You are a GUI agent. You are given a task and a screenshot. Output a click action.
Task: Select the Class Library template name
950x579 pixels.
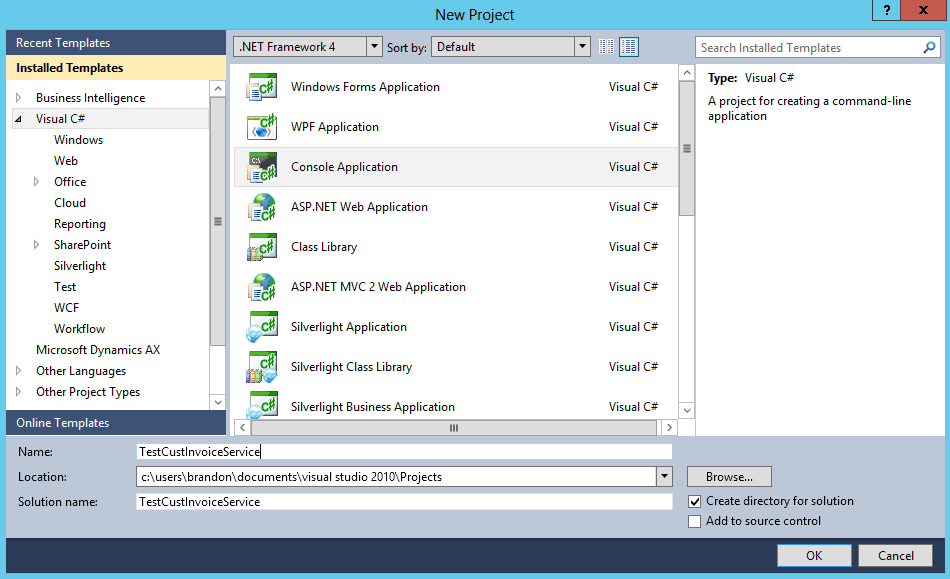[324, 247]
